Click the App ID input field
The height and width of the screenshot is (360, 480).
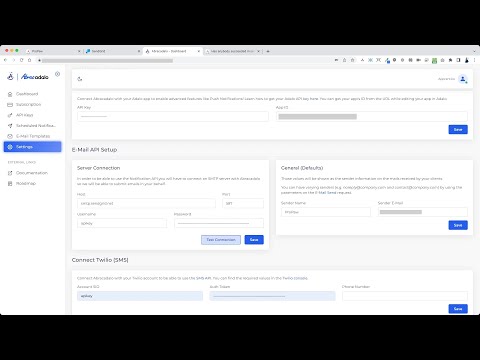pos(372,116)
